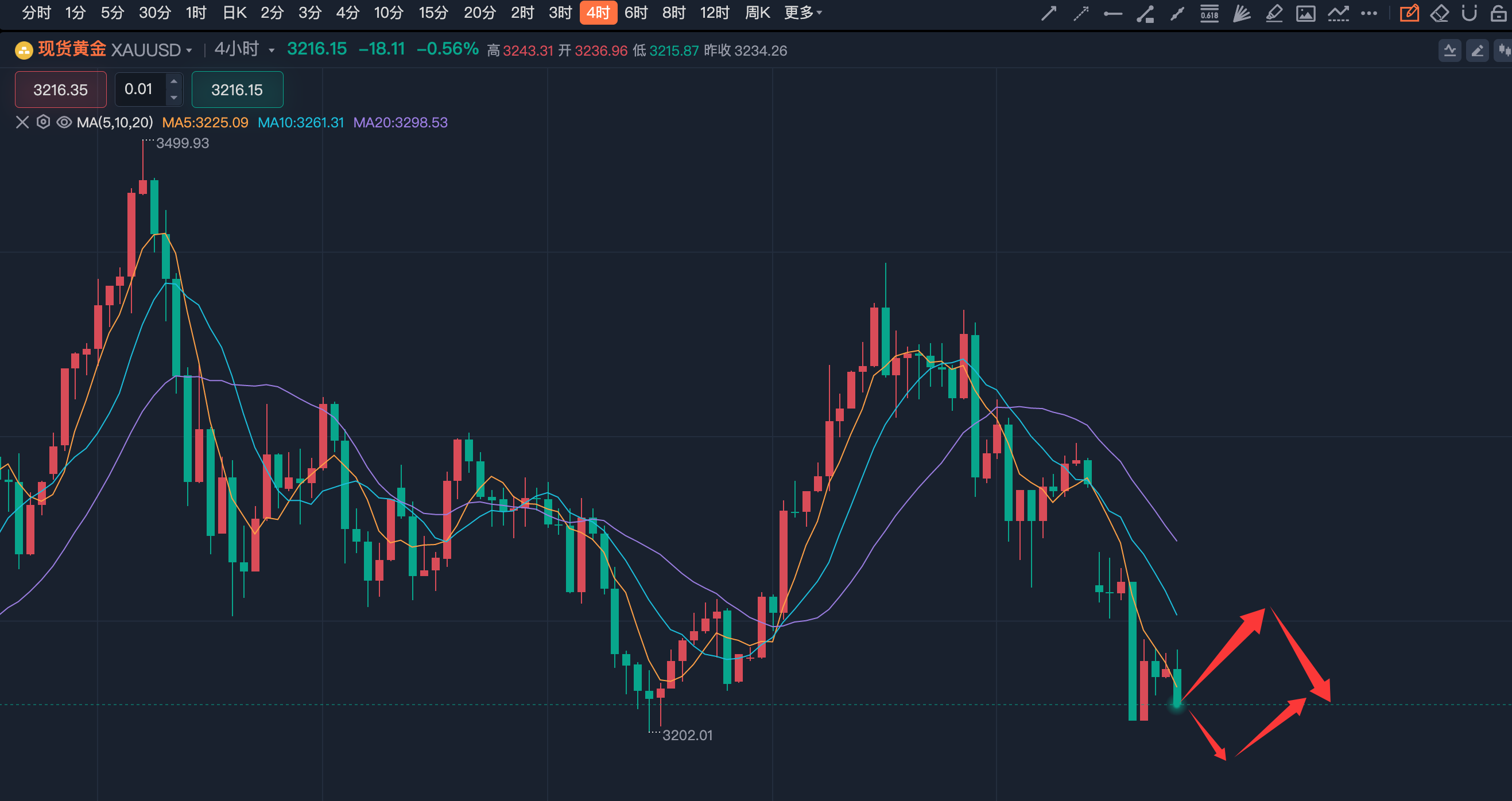Select the highlighter marker tool
The image size is (1512, 801).
click(1273, 13)
